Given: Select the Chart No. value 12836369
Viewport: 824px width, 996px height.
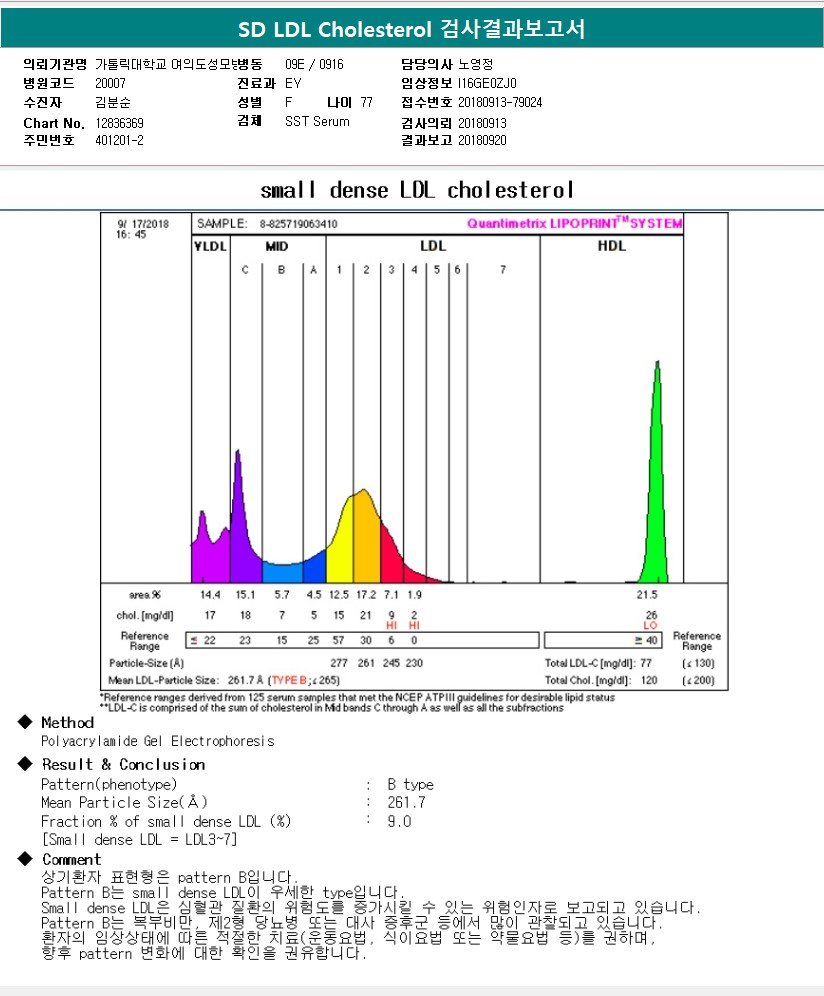Looking at the screenshot, I should (119, 123).
